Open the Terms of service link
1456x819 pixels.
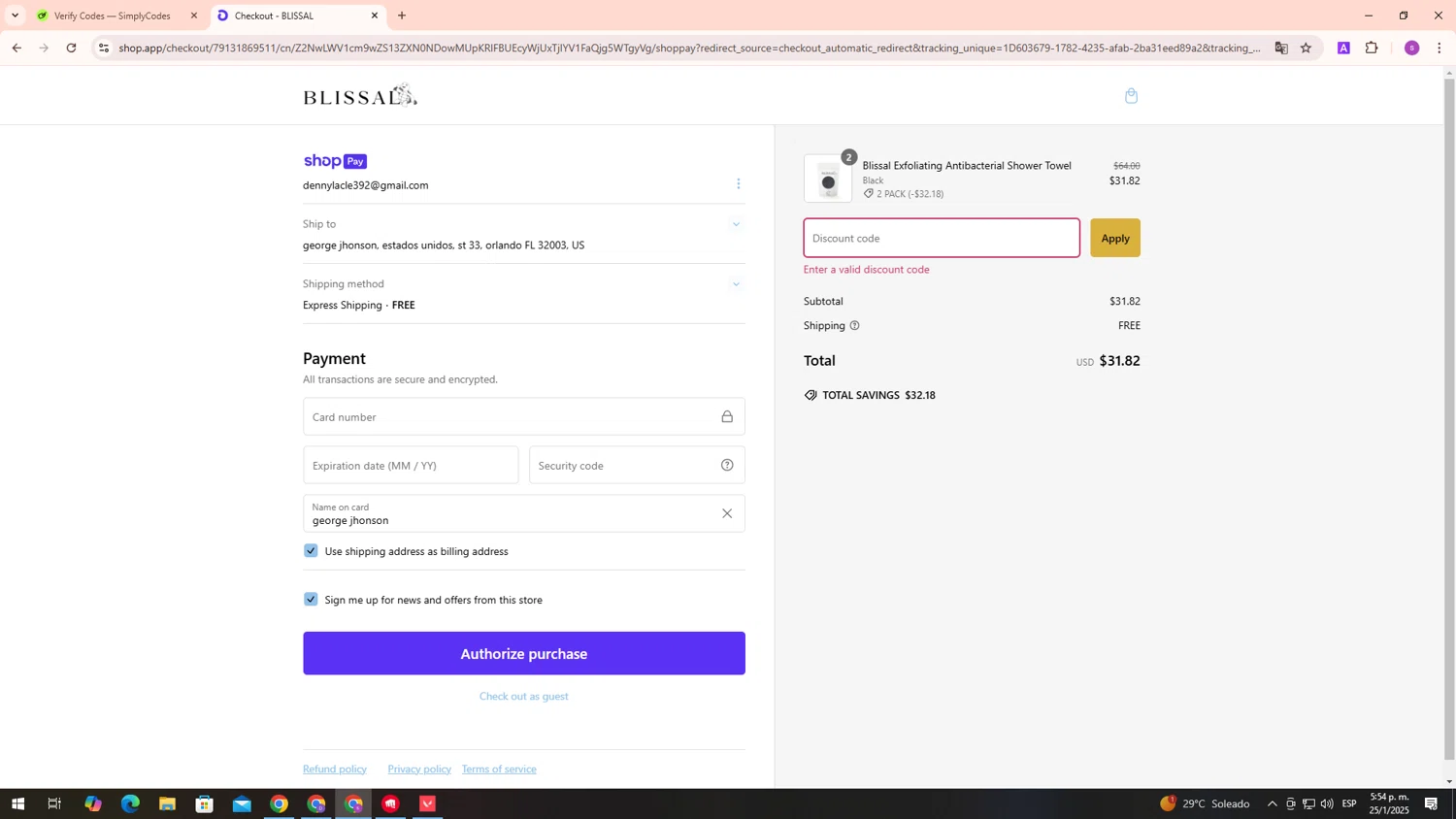[x=499, y=769]
